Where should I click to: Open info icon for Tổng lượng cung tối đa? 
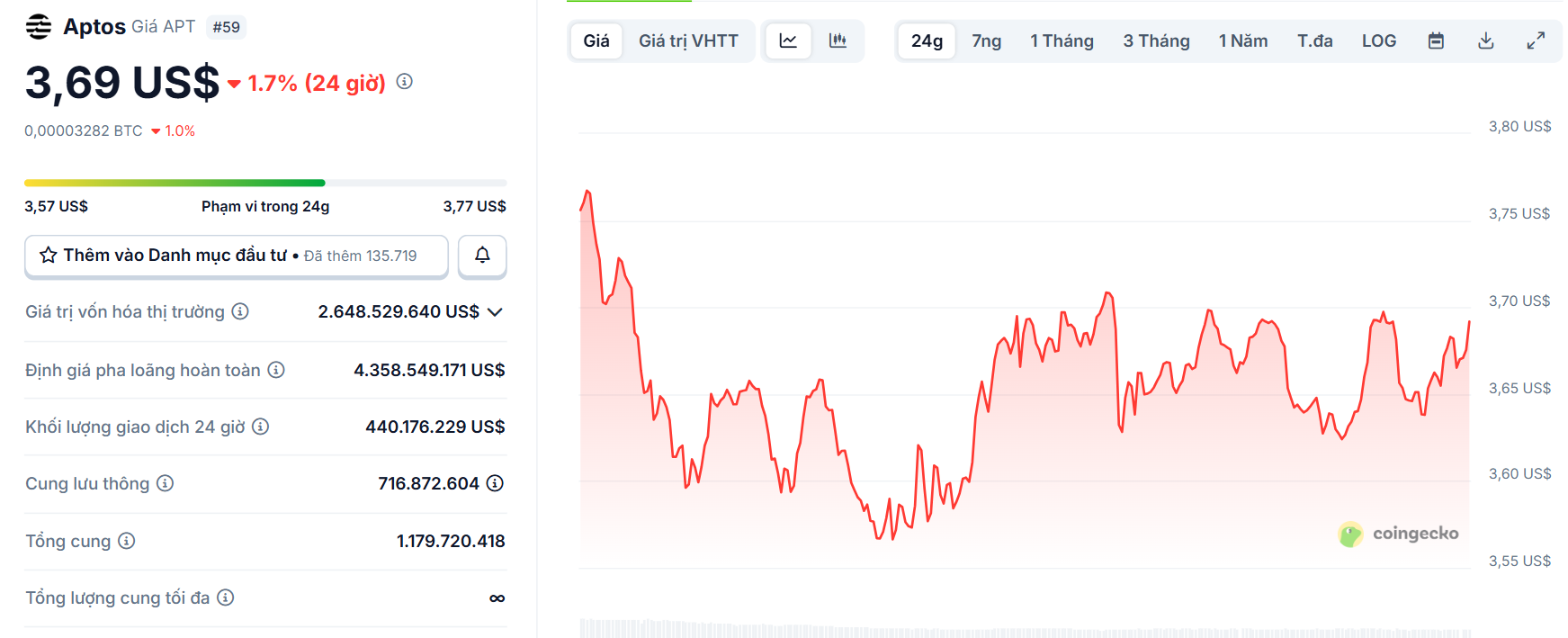pos(226,598)
